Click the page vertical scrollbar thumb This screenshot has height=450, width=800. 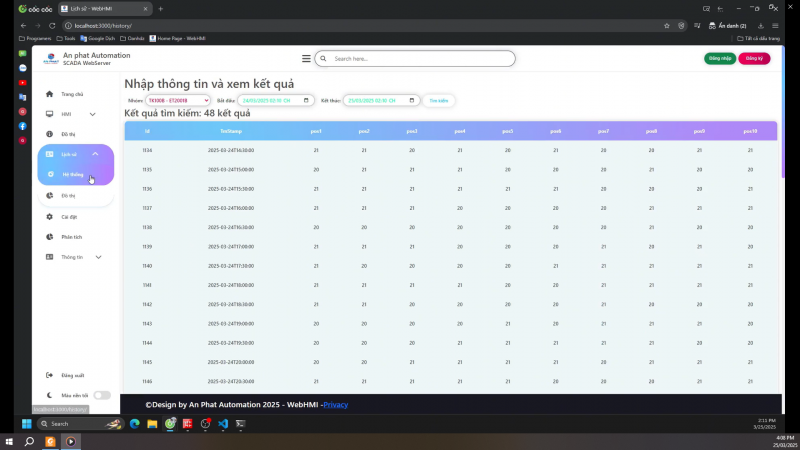(x=783, y=112)
